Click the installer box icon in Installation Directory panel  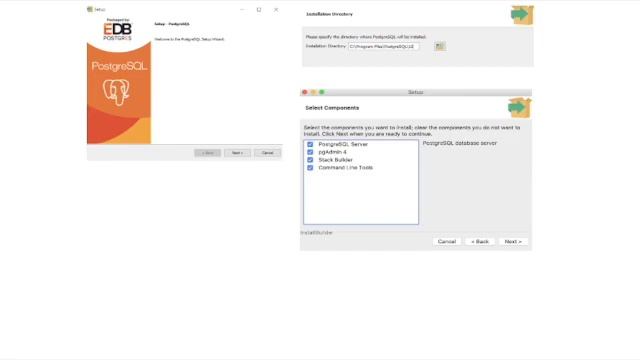[x=522, y=15]
